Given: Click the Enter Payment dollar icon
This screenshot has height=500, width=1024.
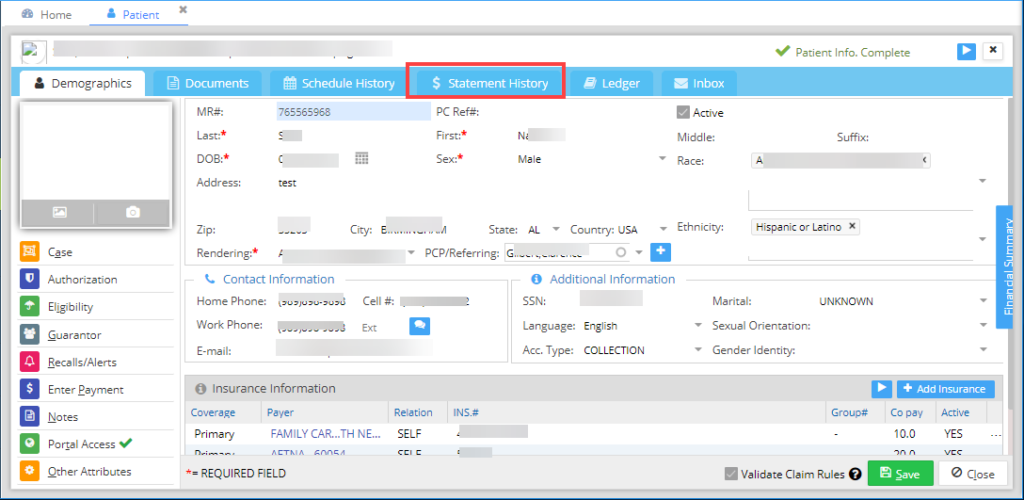Looking at the screenshot, I should pos(29,390).
